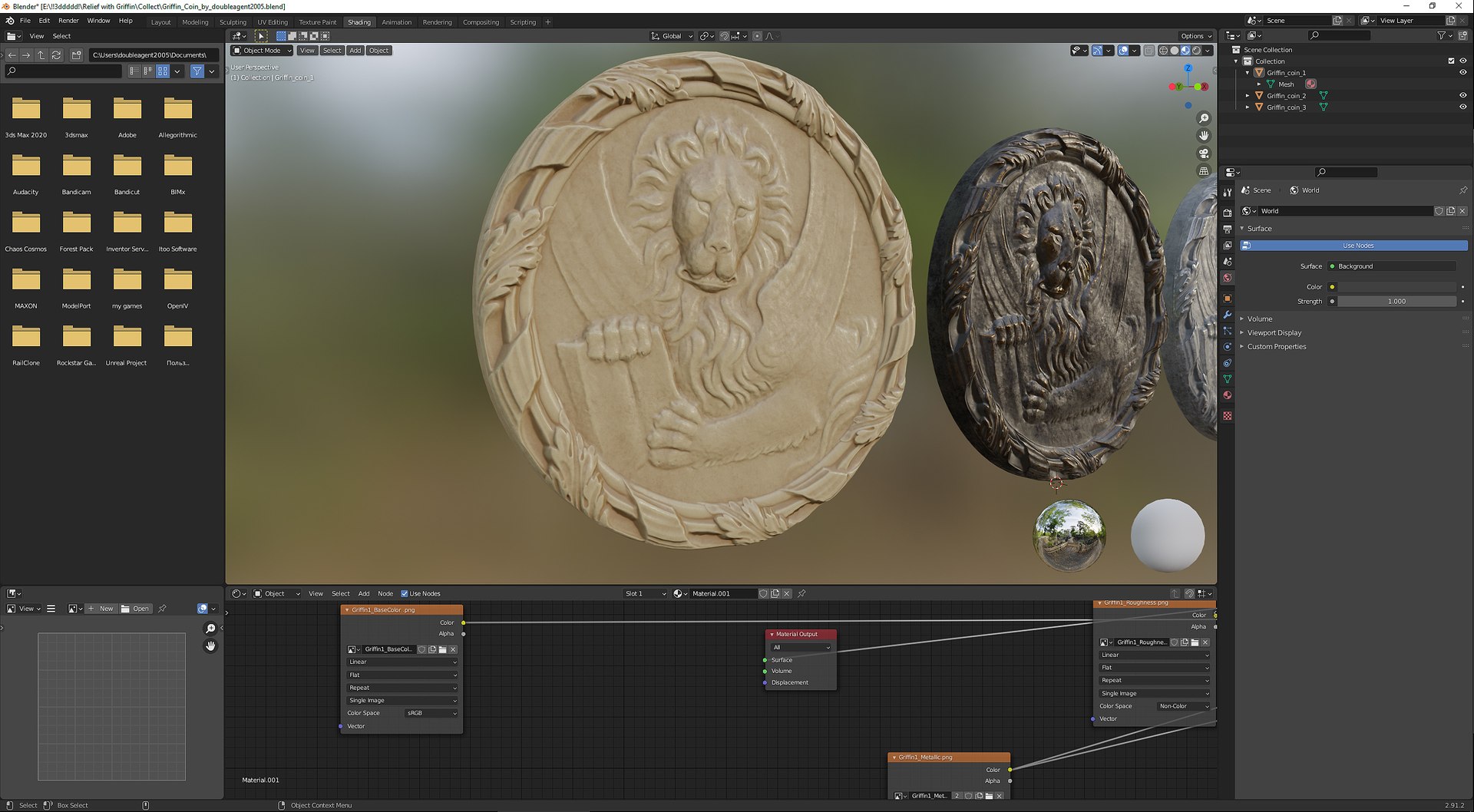Open the Material properties tab
The height and width of the screenshot is (812, 1474).
(x=1228, y=395)
